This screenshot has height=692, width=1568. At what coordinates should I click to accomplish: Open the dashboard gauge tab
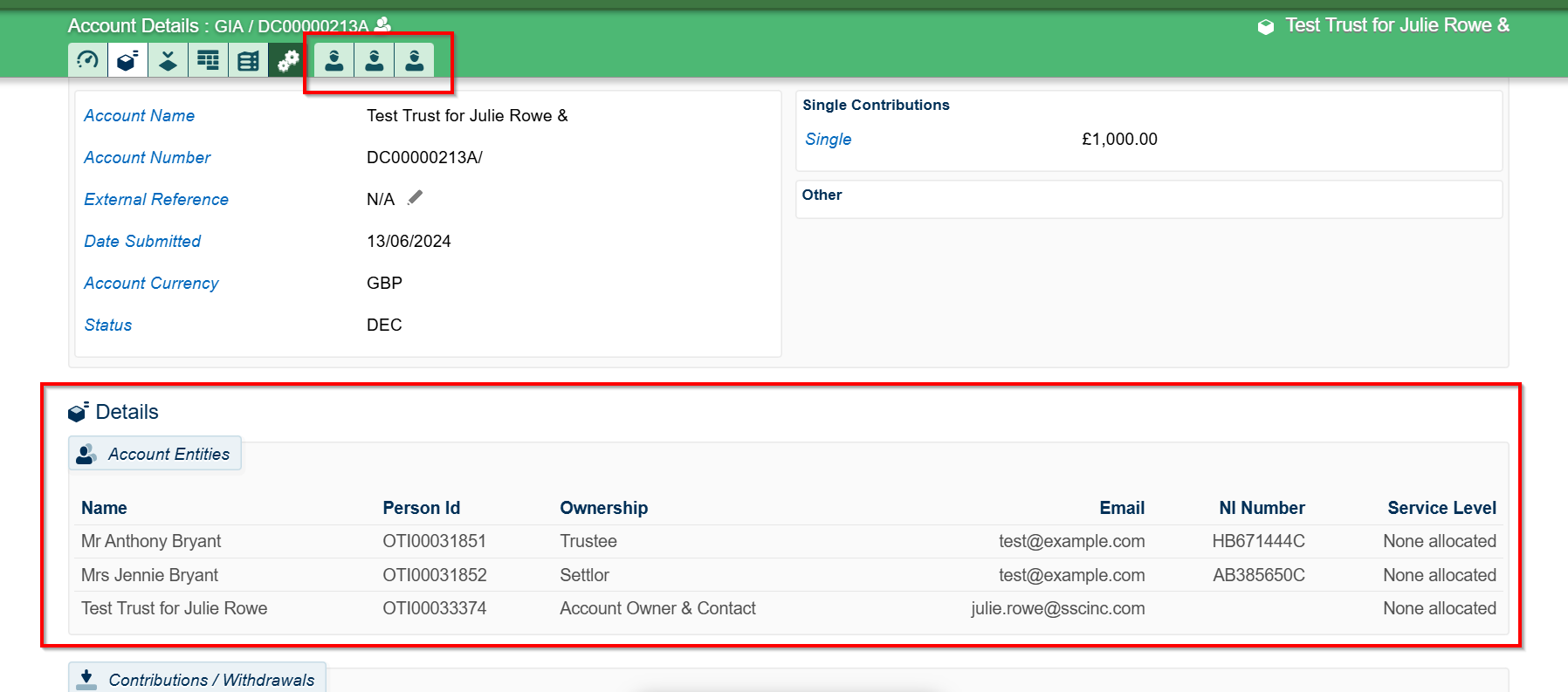coord(87,60)
